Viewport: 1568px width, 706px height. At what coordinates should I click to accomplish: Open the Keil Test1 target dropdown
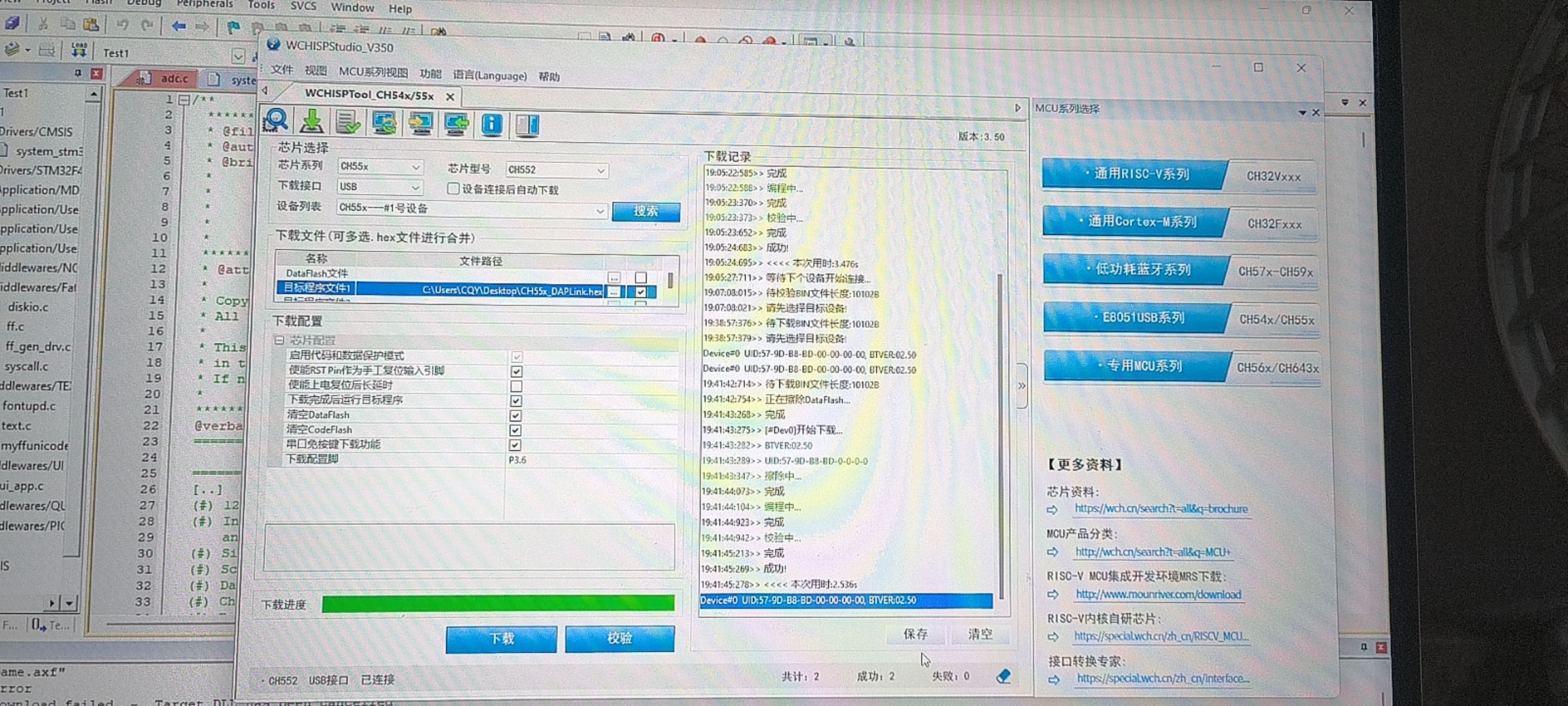[x=238, y=56]
